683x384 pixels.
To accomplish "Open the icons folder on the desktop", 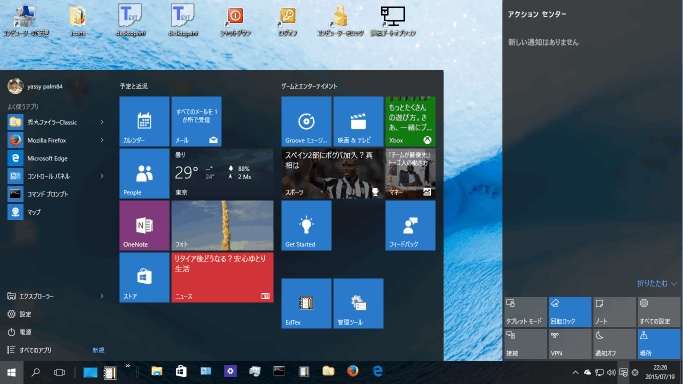I will [78, 20].
